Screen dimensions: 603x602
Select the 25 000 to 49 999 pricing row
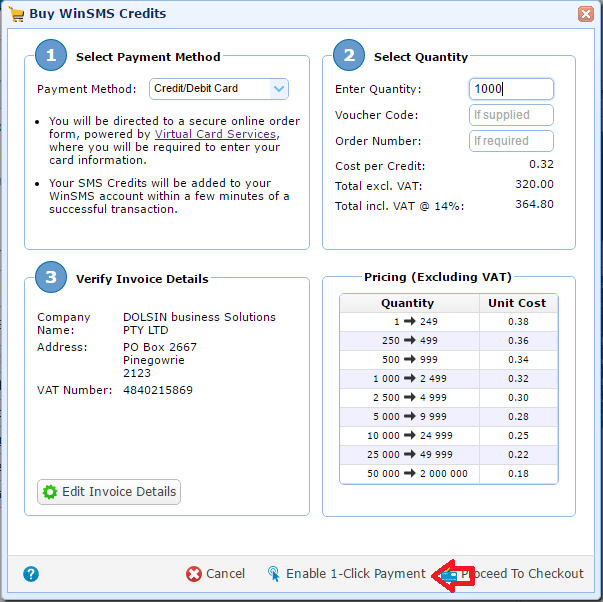click(x=448, y=455)
